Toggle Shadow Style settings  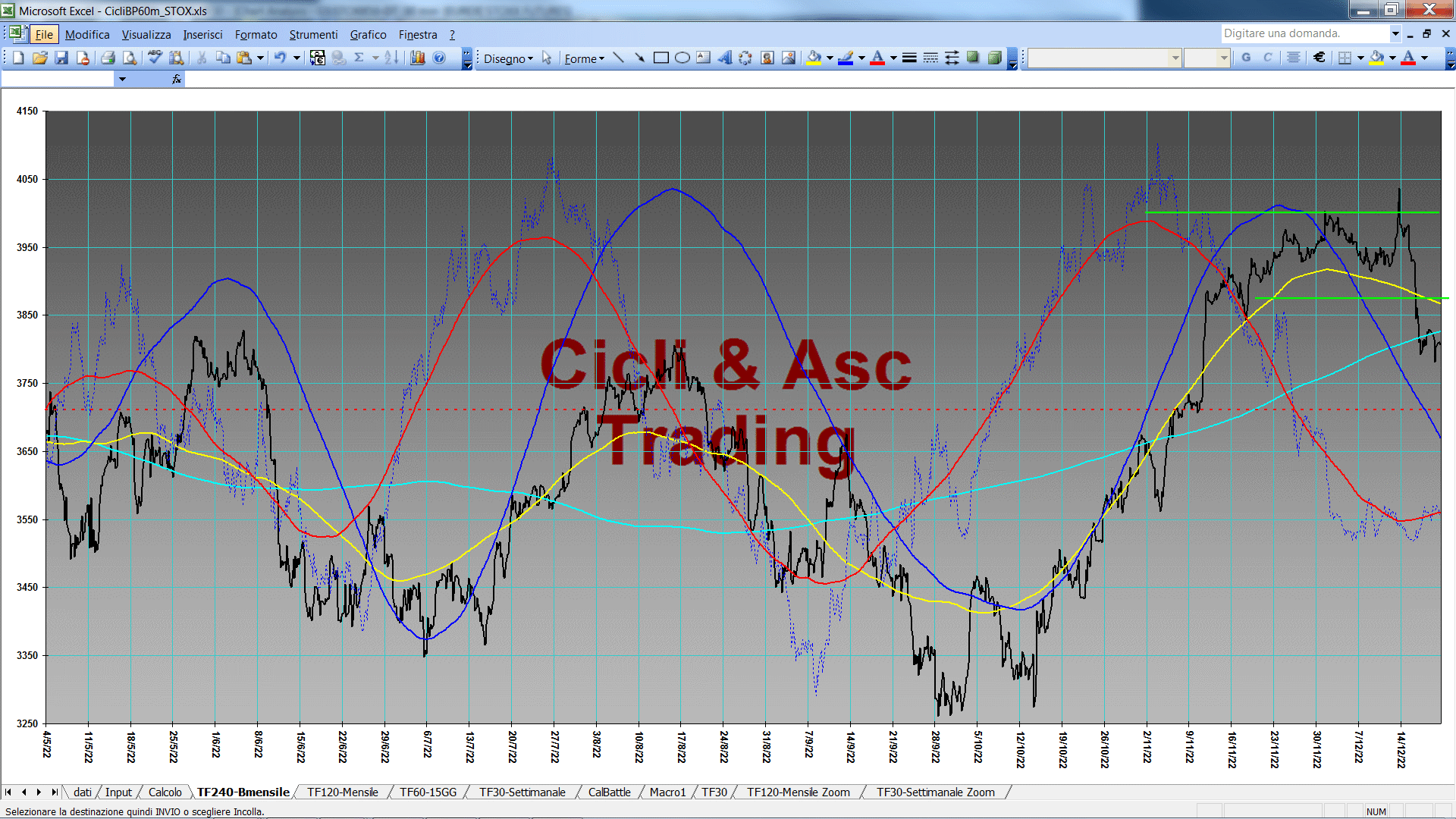[x=973, y=58]
